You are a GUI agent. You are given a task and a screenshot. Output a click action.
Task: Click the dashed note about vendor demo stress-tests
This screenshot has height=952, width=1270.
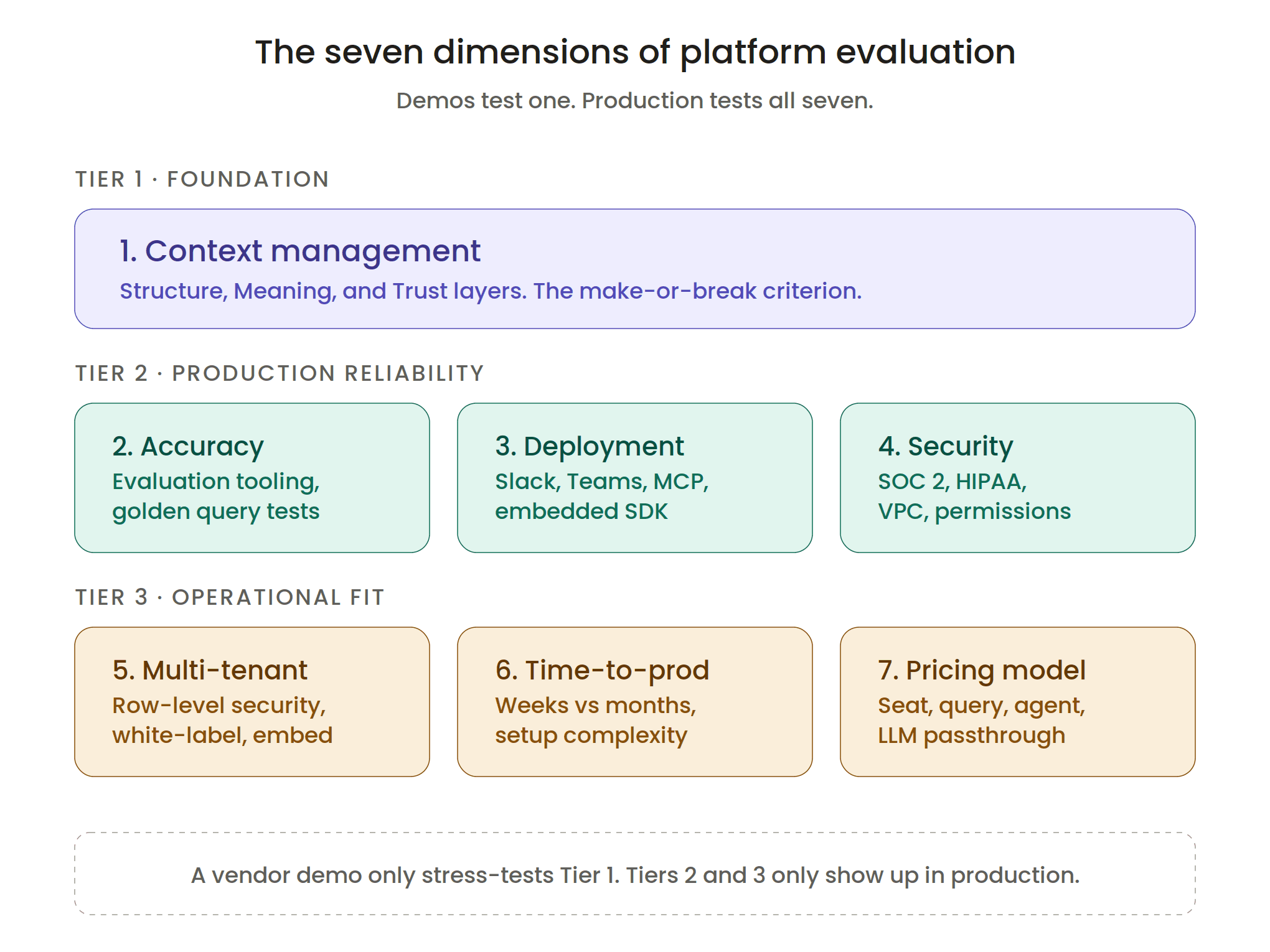(635, 874)
